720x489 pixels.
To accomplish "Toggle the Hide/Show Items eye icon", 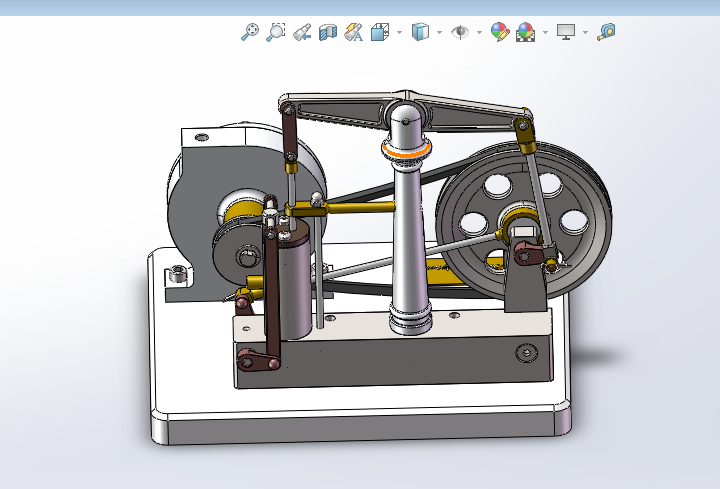I will 460,32.
